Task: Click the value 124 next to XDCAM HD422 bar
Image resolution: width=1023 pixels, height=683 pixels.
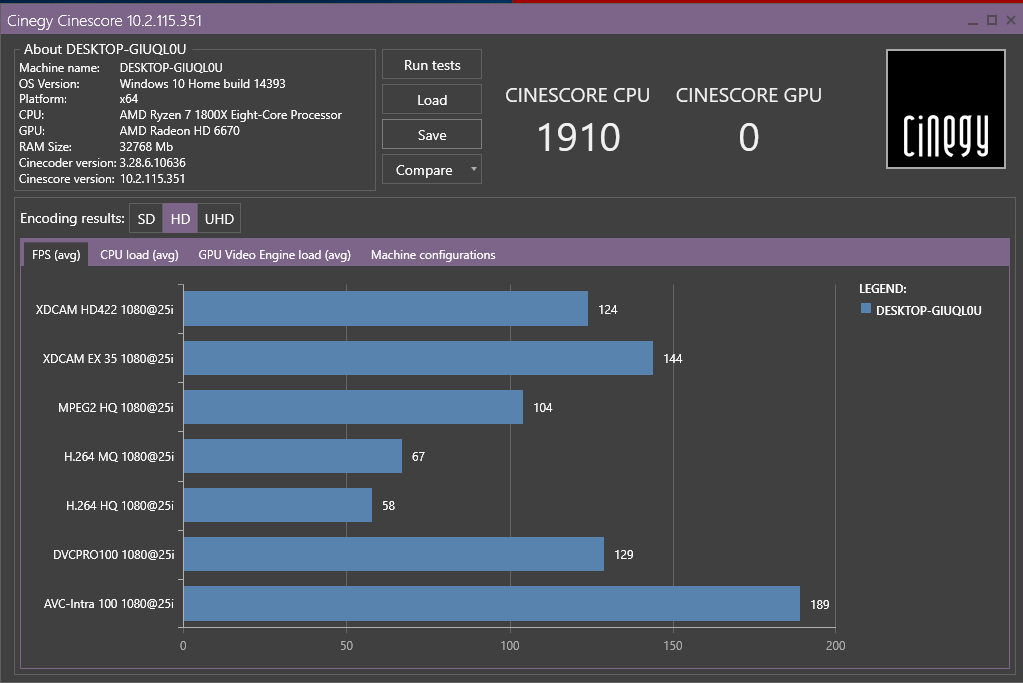Action: tap(607, 309)
